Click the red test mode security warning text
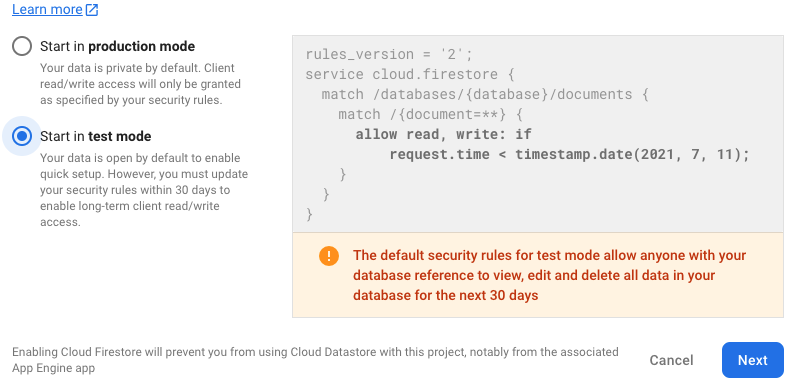 click(549, 275)
